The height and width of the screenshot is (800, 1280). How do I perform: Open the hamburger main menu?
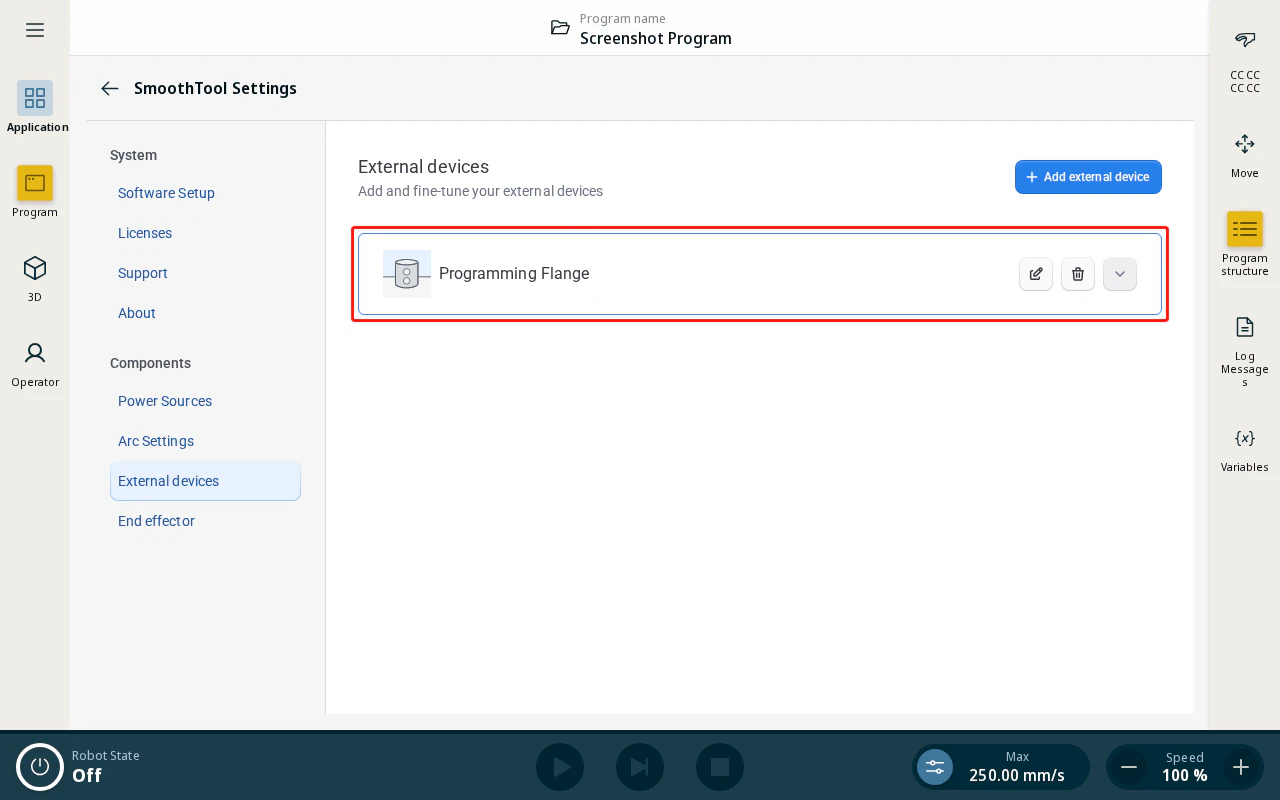[x=35, y=30]
